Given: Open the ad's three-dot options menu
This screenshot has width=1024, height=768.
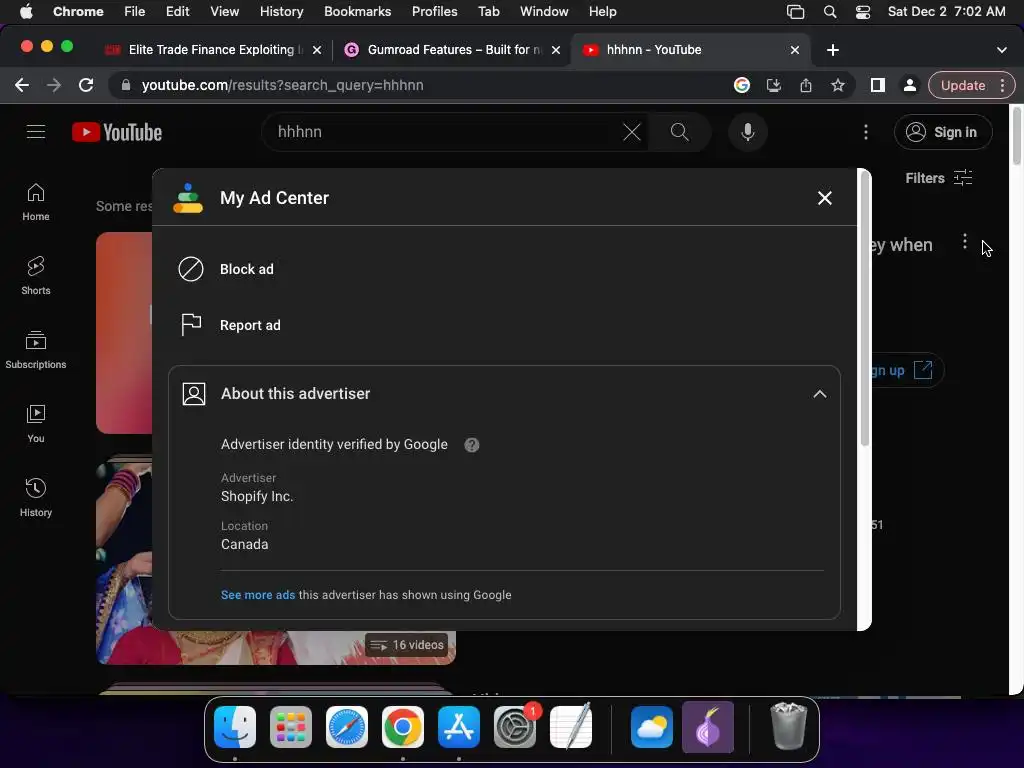Looking at the screenshot, I should 965,242.
